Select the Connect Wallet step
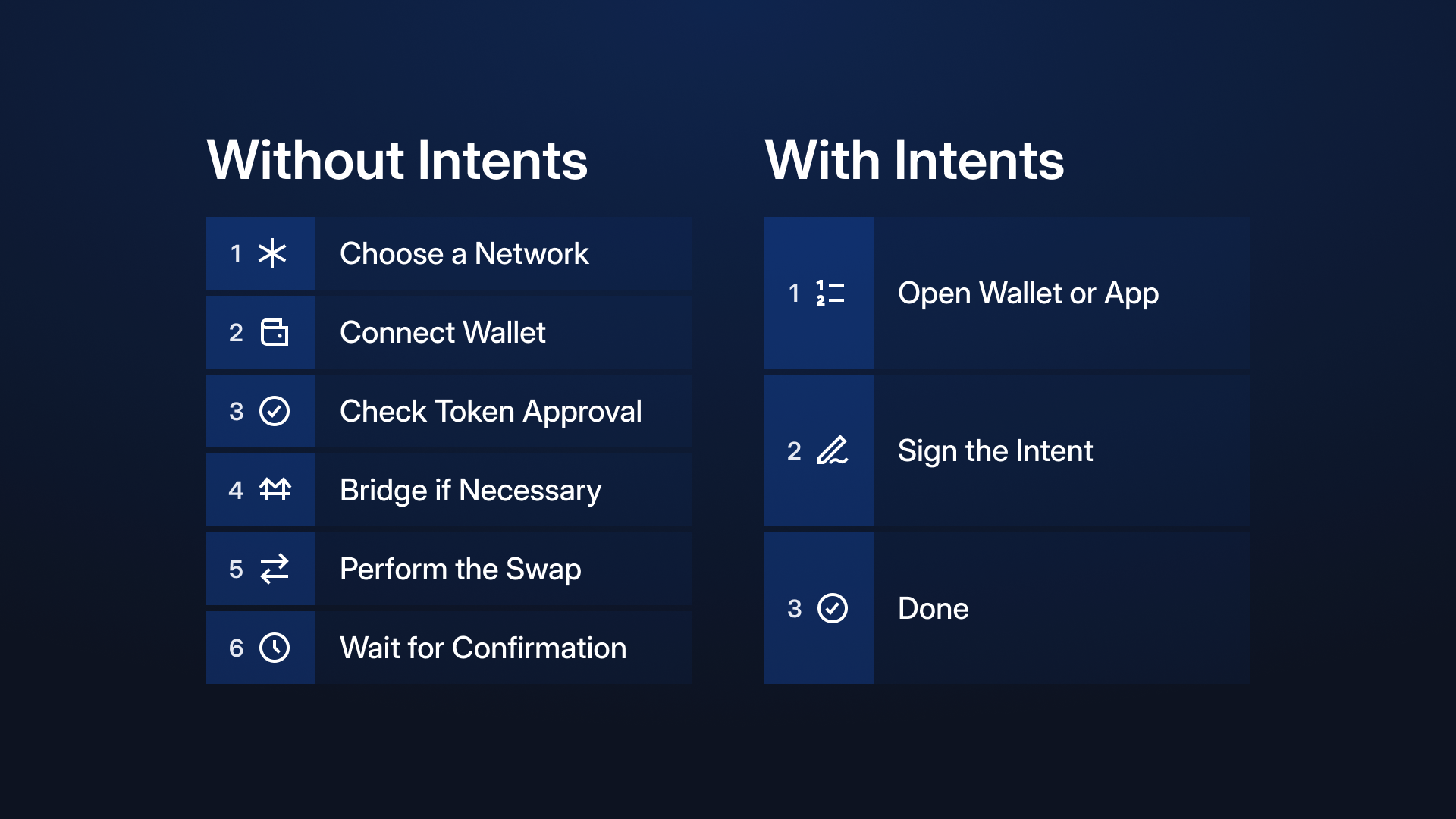This screenshot has height=819, width=1456. tap(449, 332)
